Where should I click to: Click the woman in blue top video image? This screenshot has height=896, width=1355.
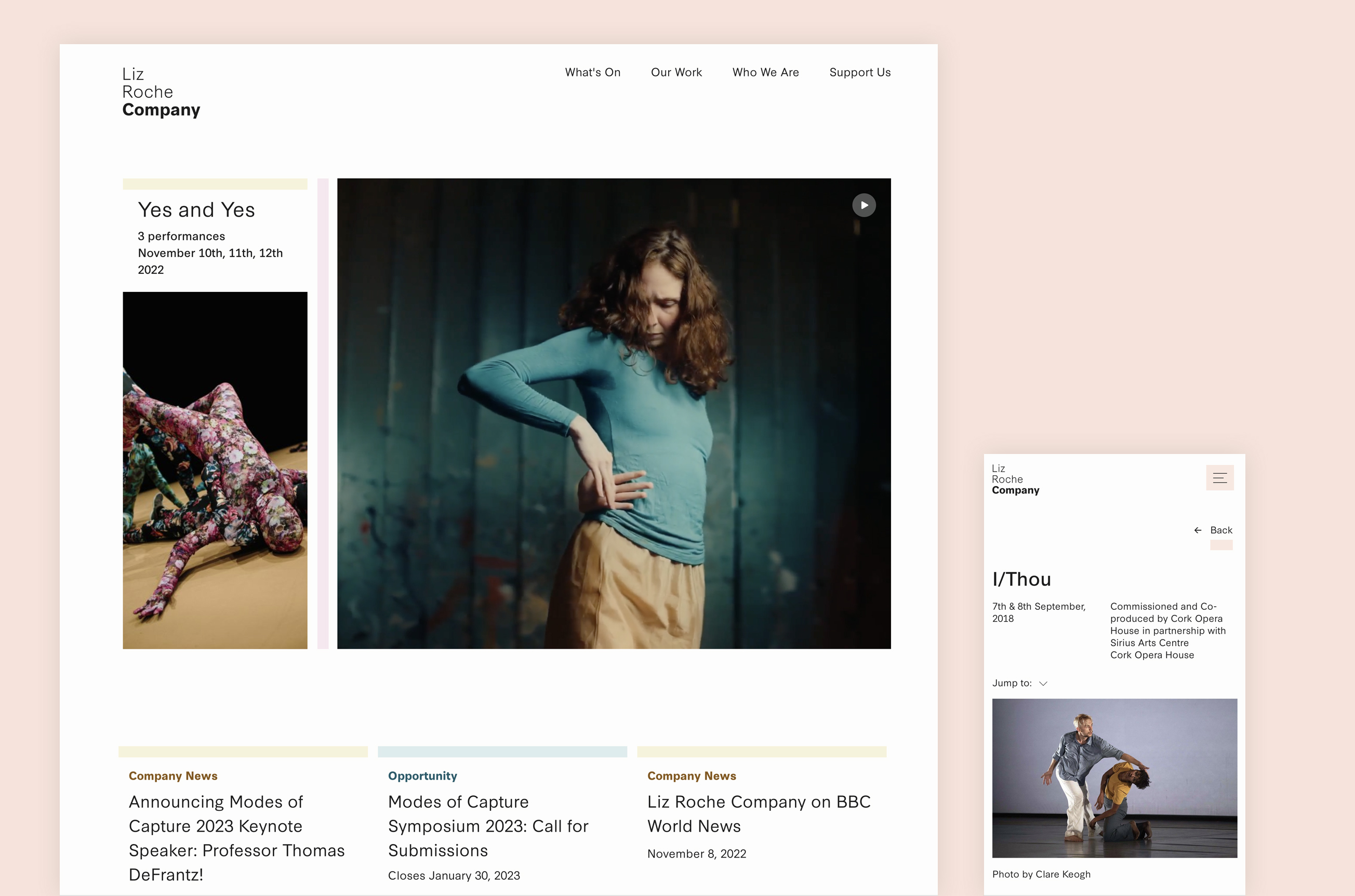[614, 413]
